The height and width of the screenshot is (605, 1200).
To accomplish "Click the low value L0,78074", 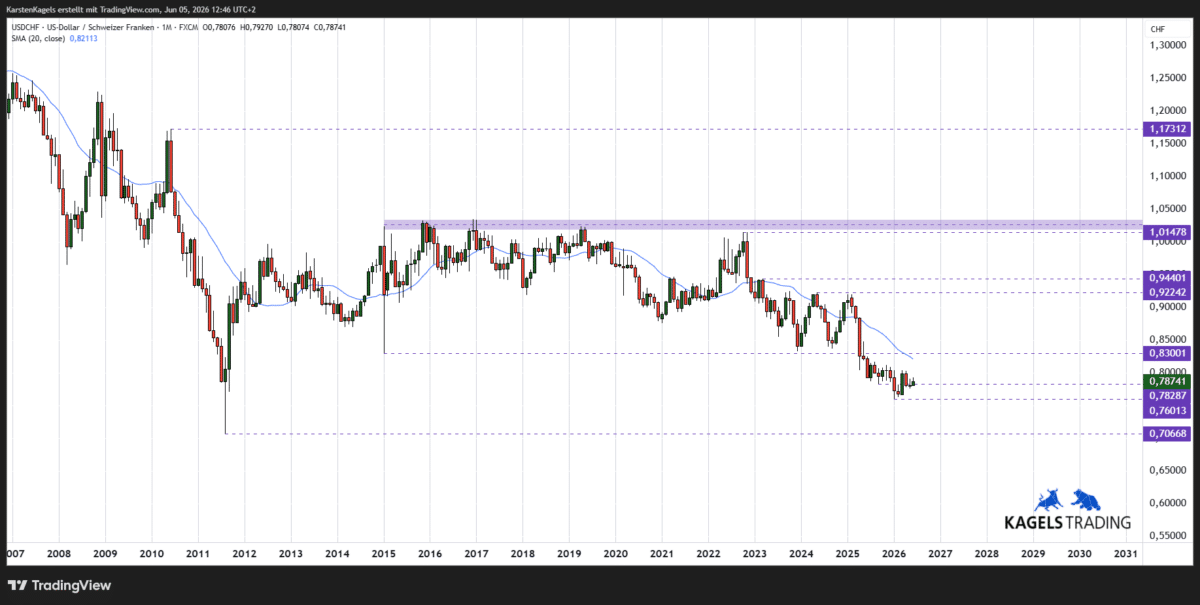I will tap(293, 27).
